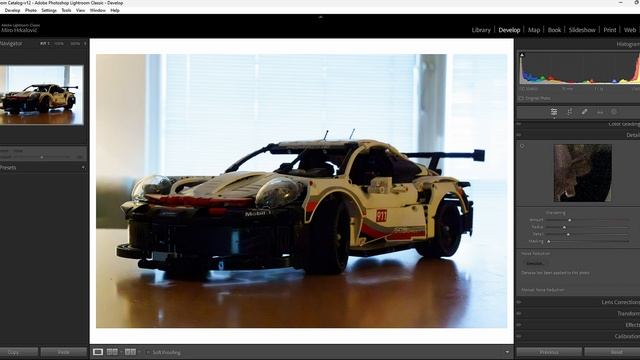This screenshot has height=360, width=640.
Task: Switch to the Develop module
Action: (x=509, y=30)
